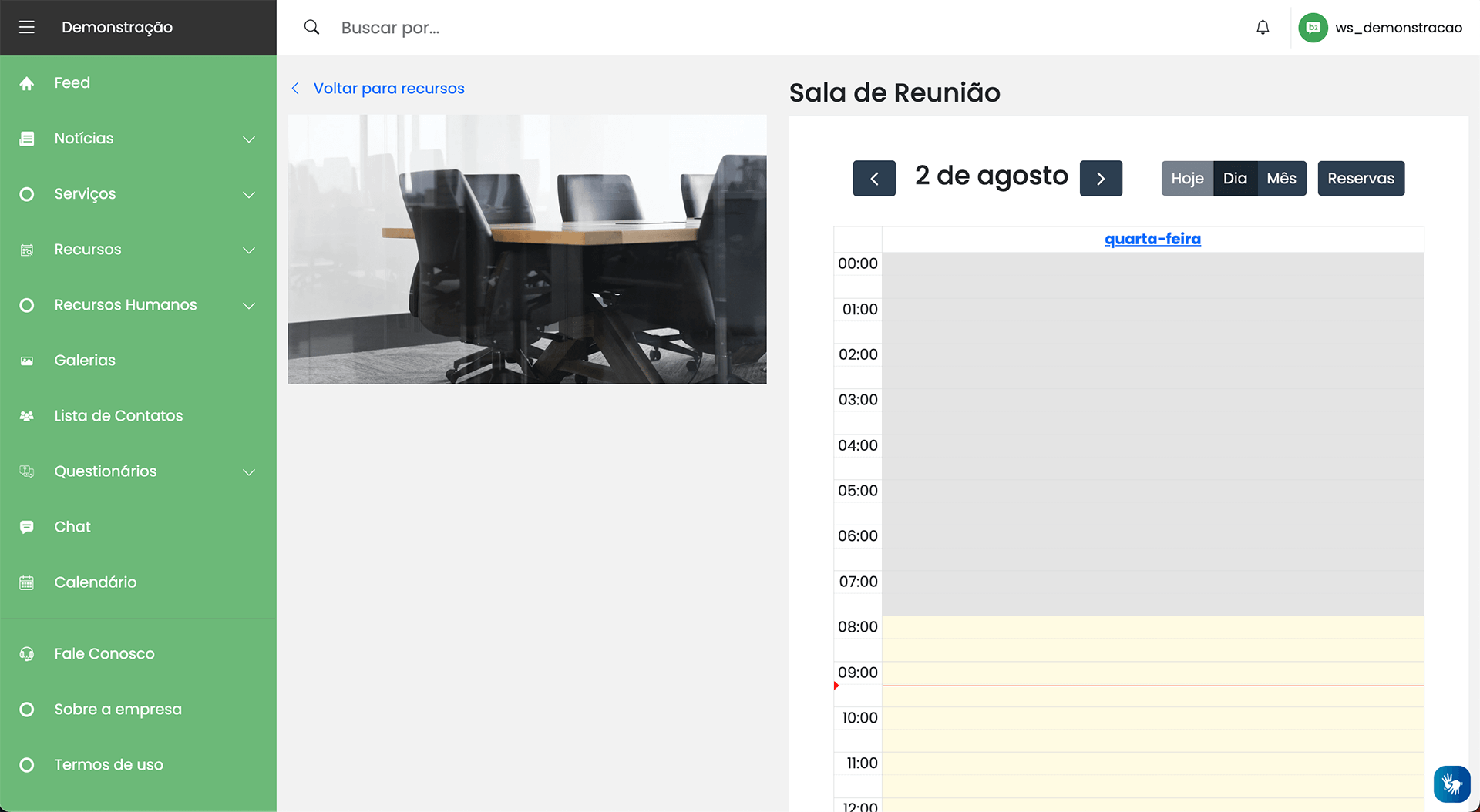Click the 06:00 time label

(x=858, y=536)
